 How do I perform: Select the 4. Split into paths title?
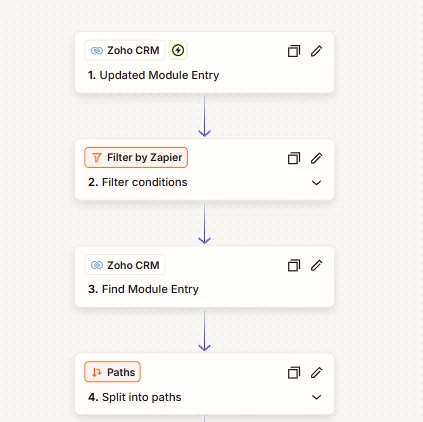click(135, 397)
